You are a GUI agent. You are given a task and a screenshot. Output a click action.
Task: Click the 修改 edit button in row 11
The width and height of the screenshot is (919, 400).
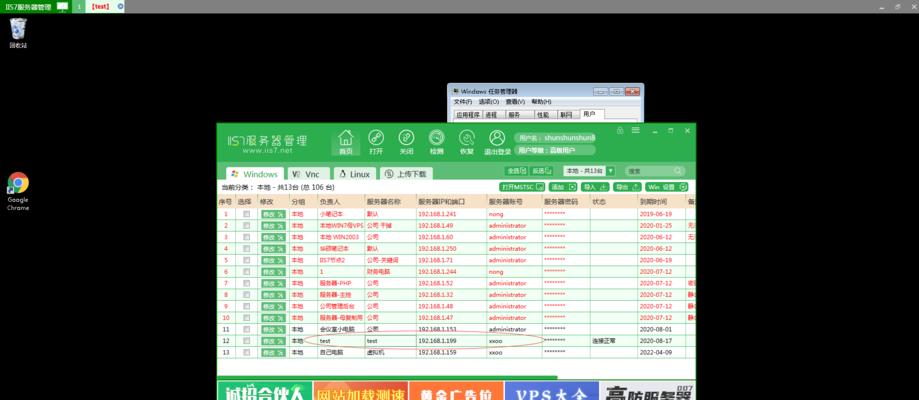pyautogui.click(x=273, y=329)
